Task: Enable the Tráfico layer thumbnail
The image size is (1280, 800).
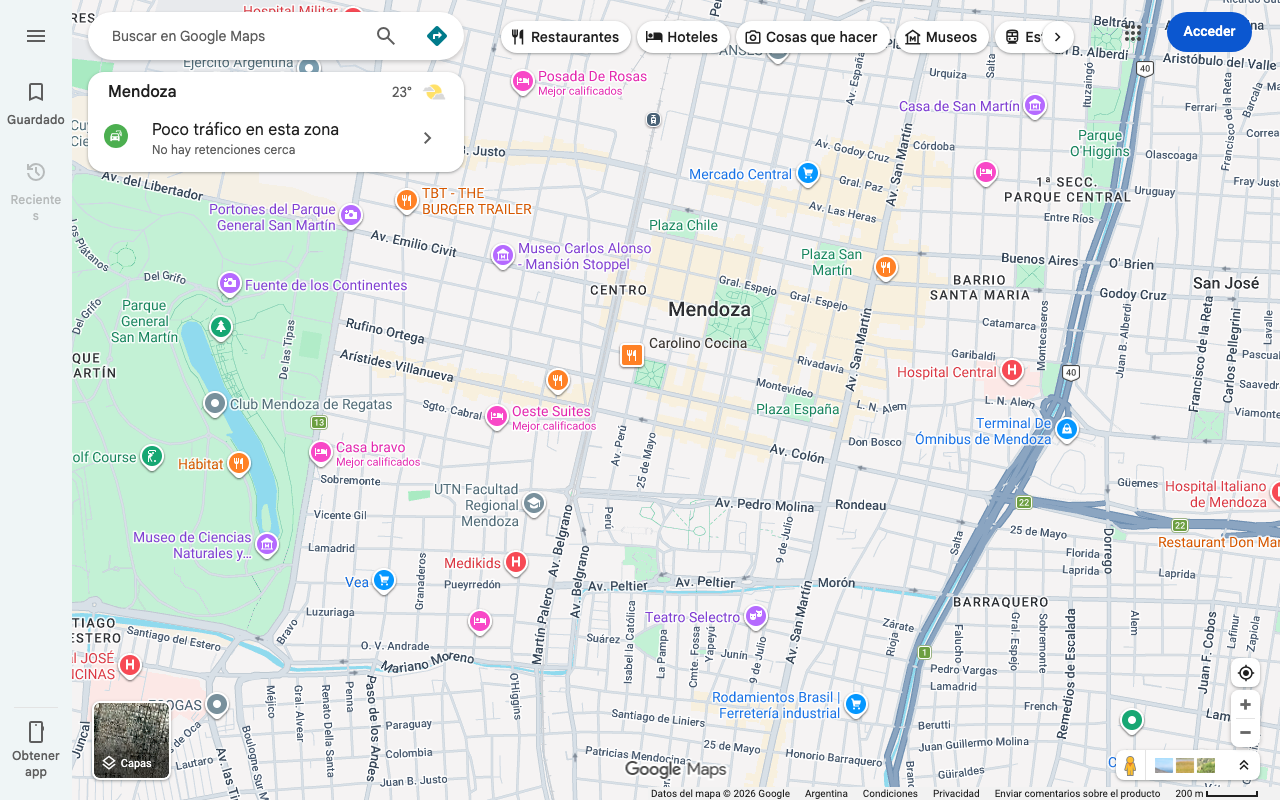Action: pyautogui.click(x=1164, y=765)
